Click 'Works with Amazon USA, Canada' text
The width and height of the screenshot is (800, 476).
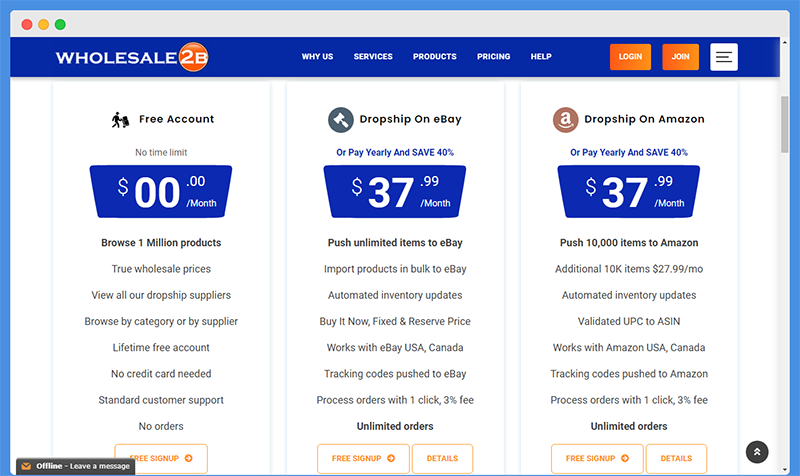point(629,347)
